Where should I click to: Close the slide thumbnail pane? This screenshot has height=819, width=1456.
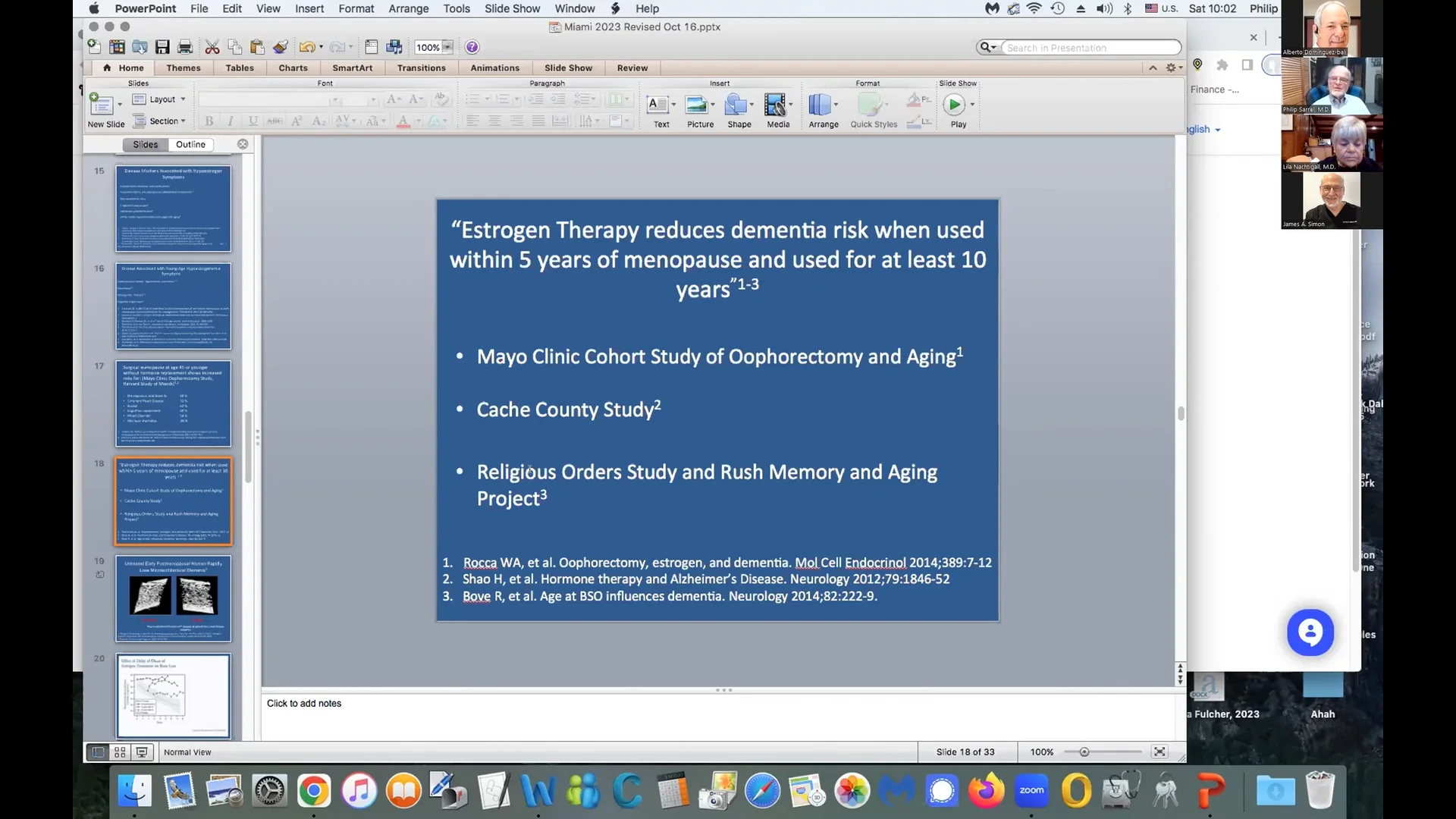[243, 144]
